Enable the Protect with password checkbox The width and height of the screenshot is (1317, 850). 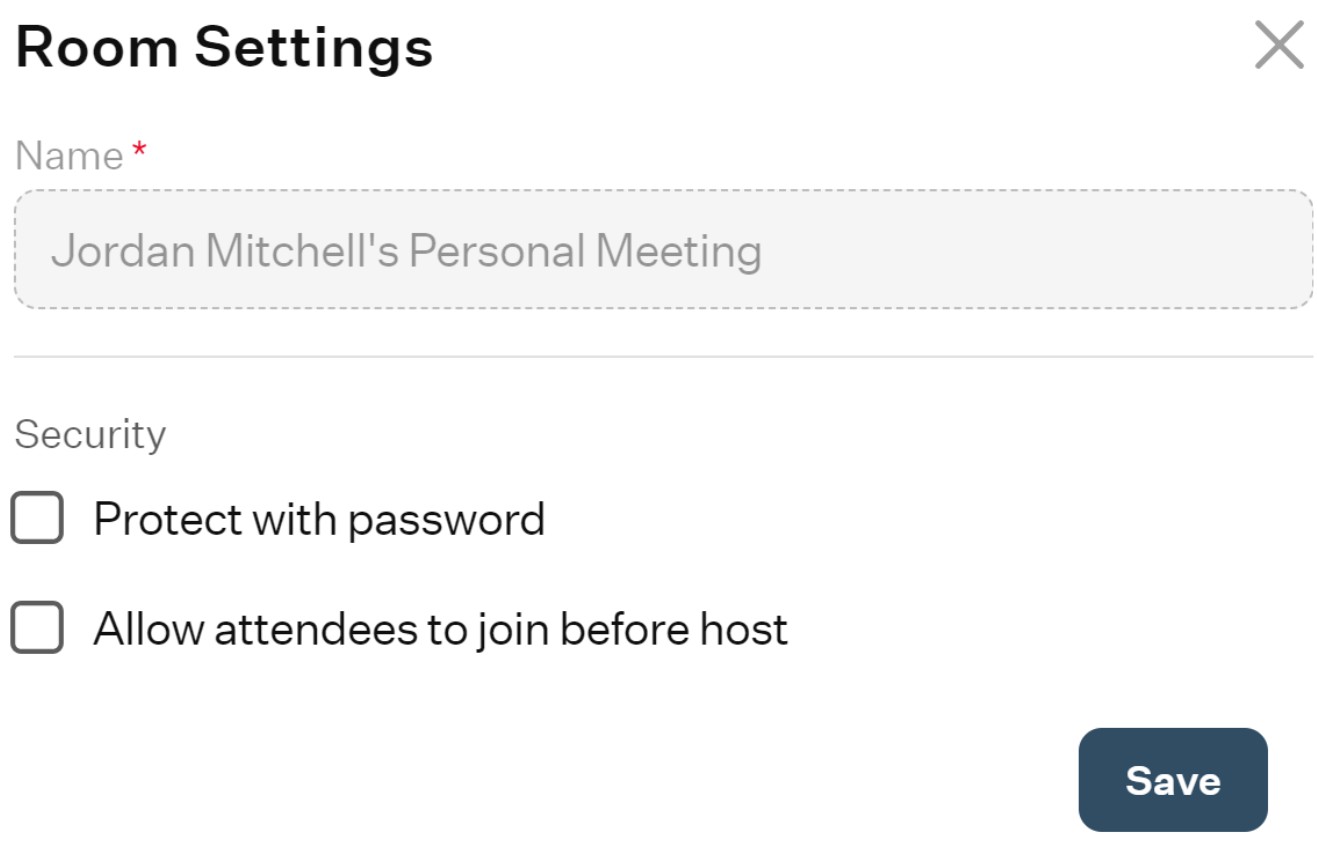[37, 518]
